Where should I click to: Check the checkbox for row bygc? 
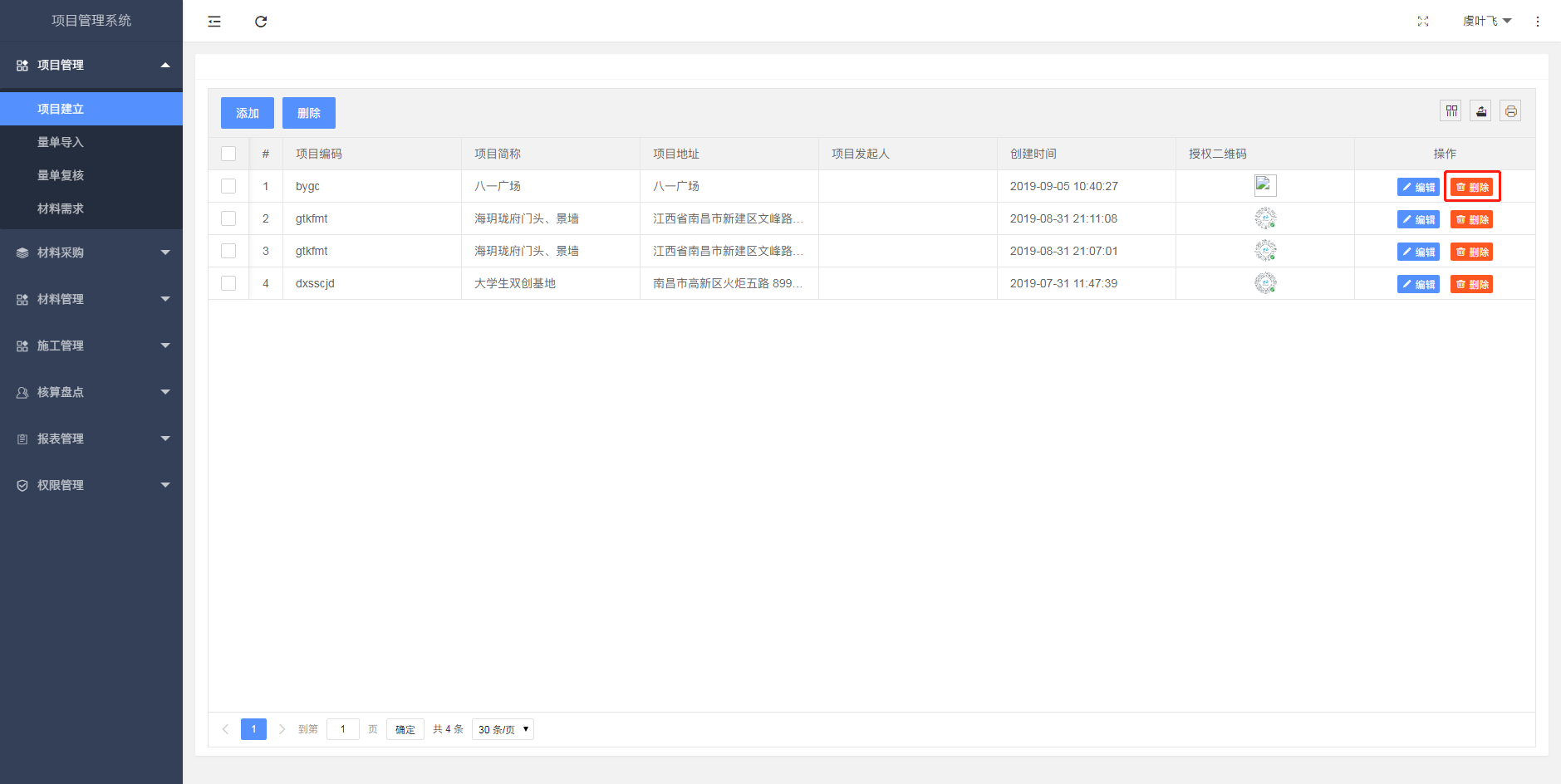[x=228, y=186]
